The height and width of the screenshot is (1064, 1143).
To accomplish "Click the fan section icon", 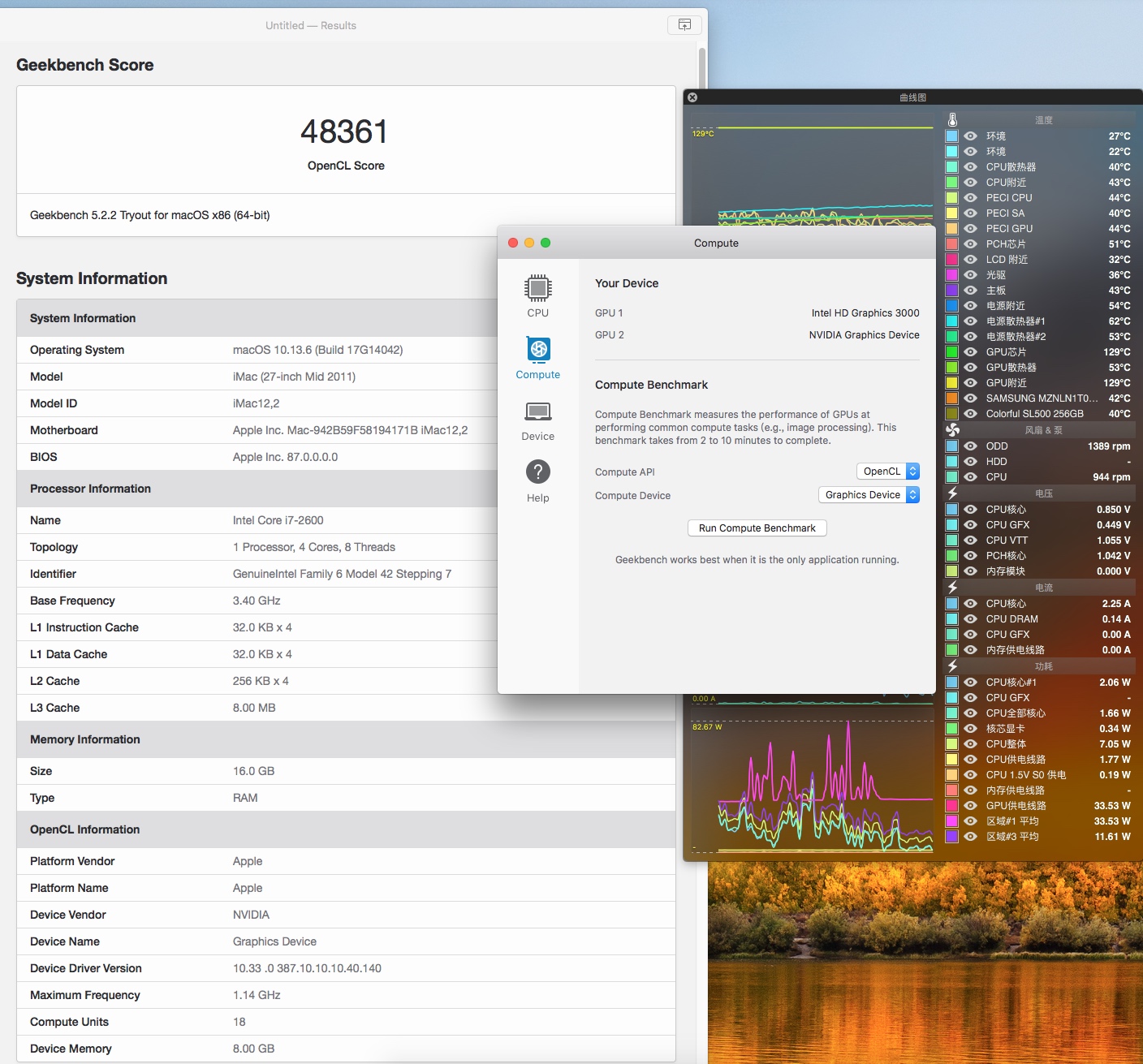I will pyautogui.click(x=952, y=430).
